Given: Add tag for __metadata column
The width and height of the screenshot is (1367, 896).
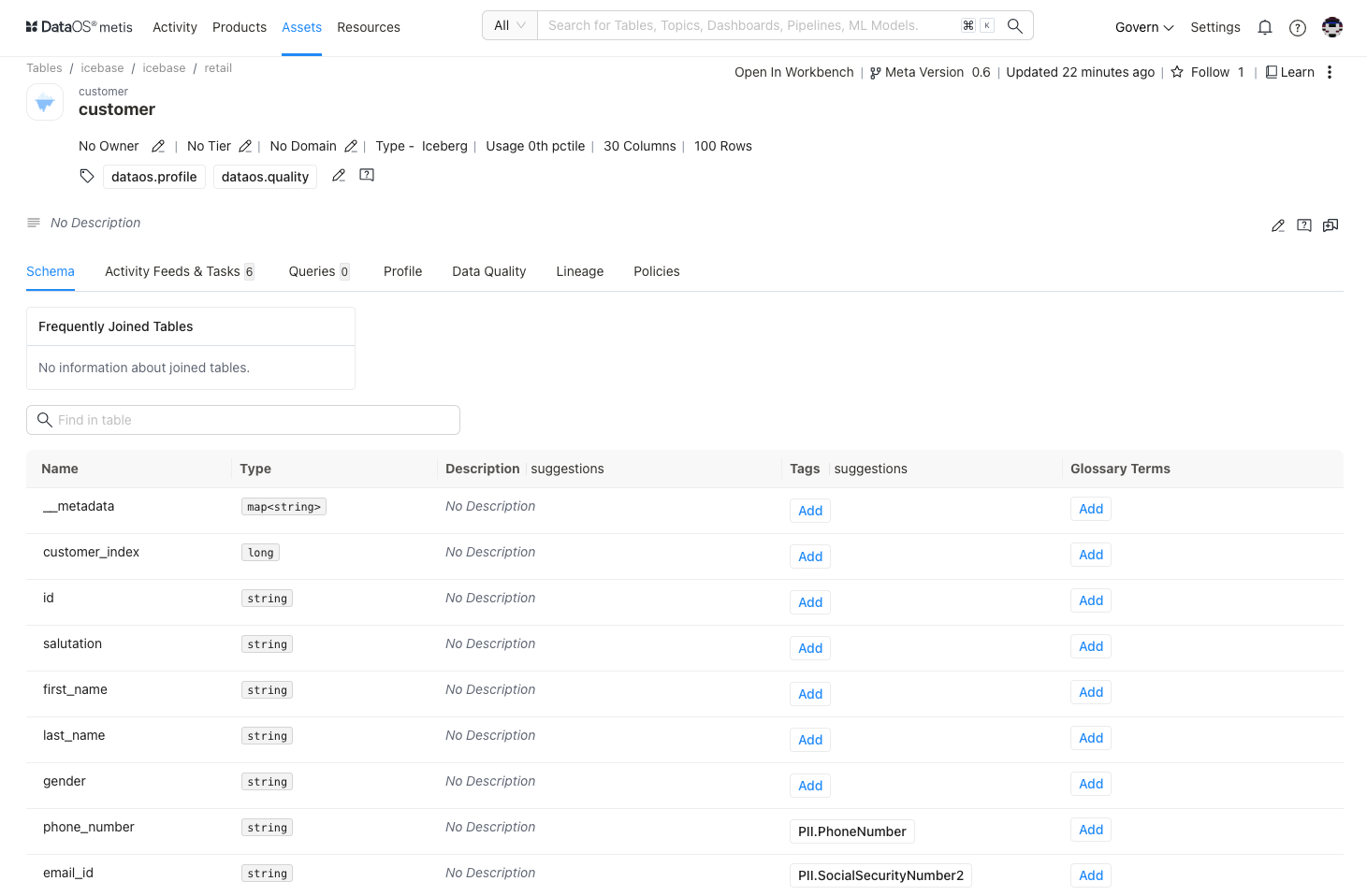Looking at the screenshot, I should 810,511.
